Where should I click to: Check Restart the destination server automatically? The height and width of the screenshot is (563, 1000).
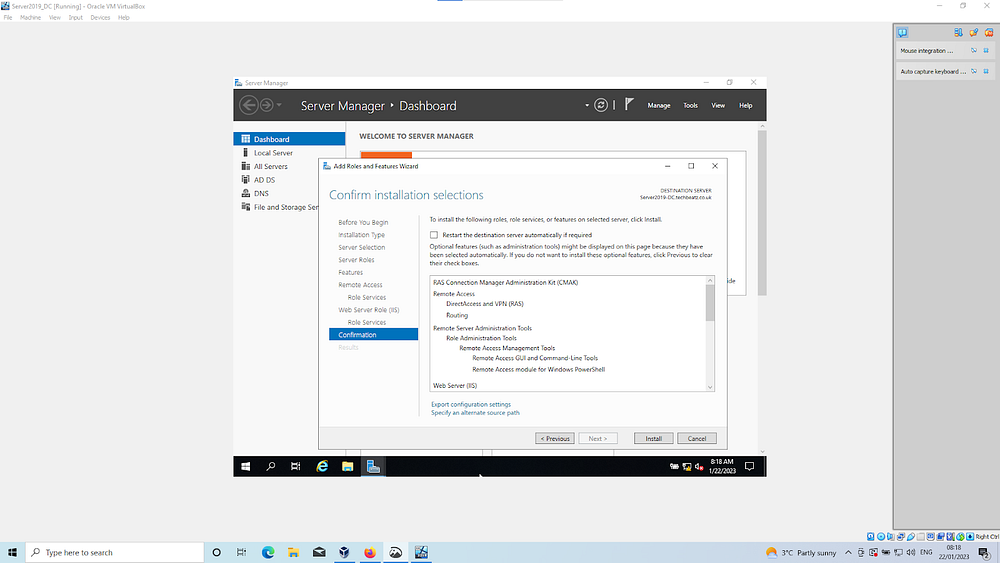click(434, 235)
